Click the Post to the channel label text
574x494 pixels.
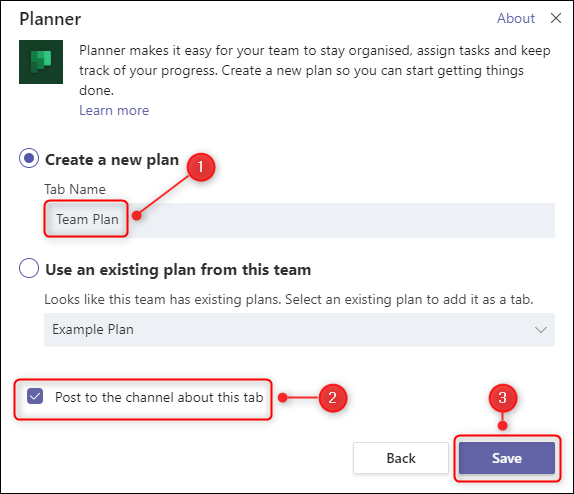(159, 398)
